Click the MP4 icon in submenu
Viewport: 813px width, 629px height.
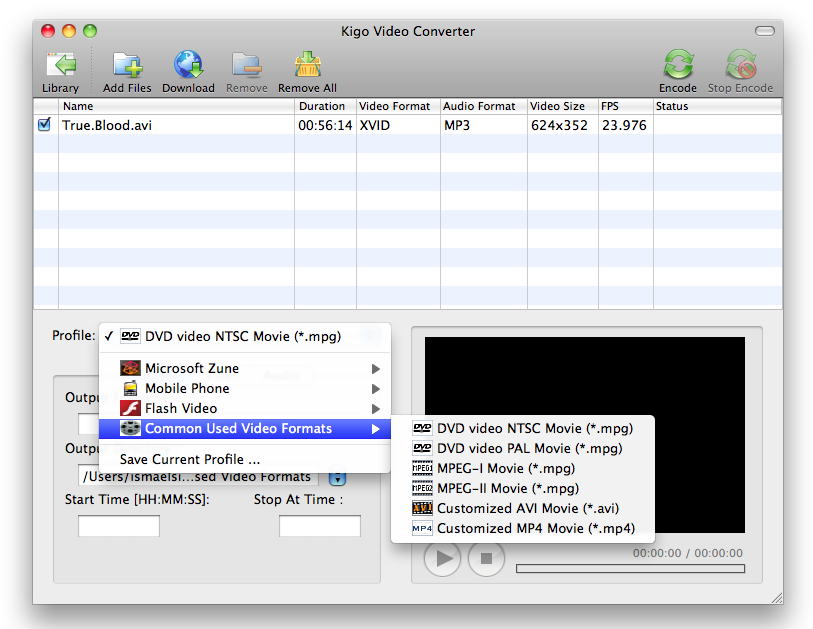pyautogui.click(x=422, y=528)
